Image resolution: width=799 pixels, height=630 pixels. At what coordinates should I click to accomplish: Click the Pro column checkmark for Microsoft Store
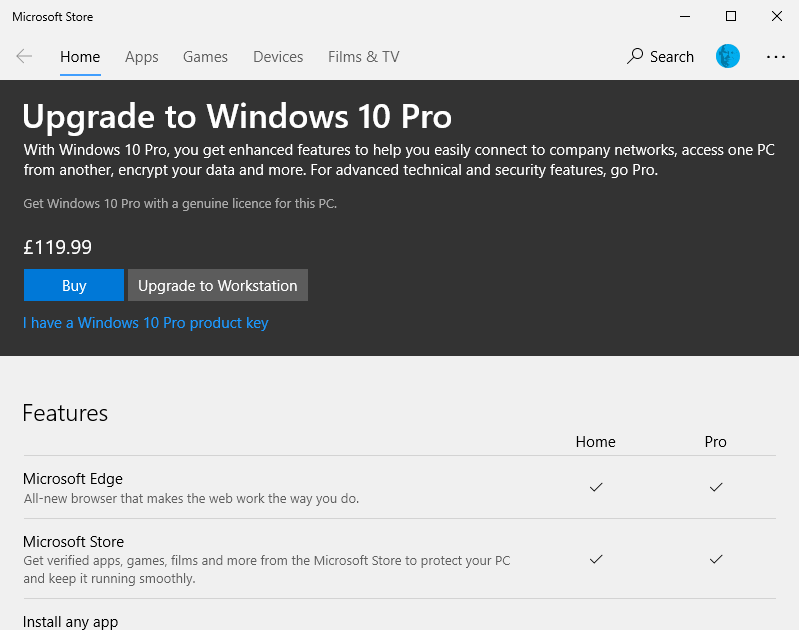(x=716, y=559)
